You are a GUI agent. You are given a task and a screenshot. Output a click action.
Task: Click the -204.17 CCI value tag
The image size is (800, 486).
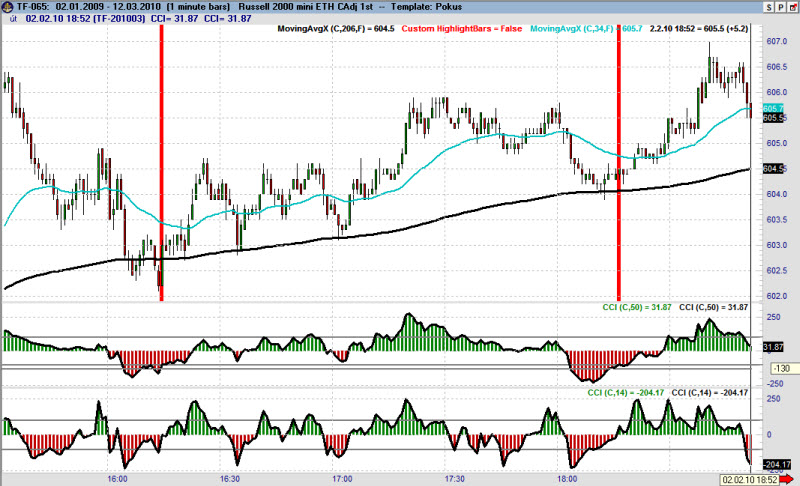click(777, 464)
